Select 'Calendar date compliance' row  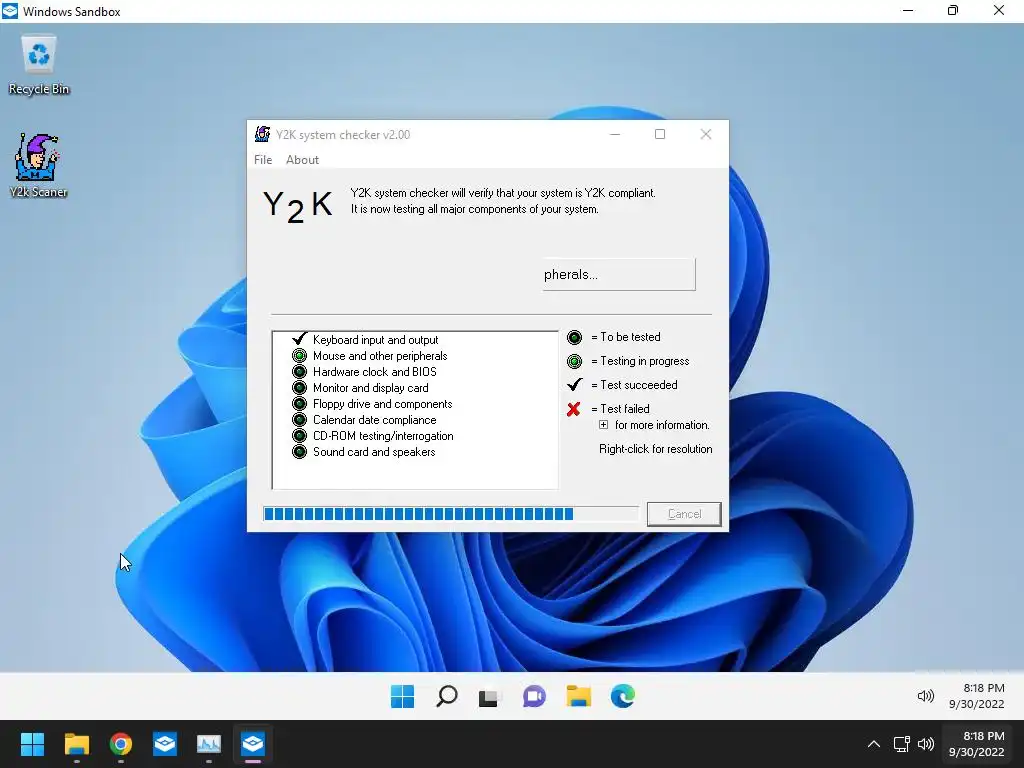[x=374, y=420]
